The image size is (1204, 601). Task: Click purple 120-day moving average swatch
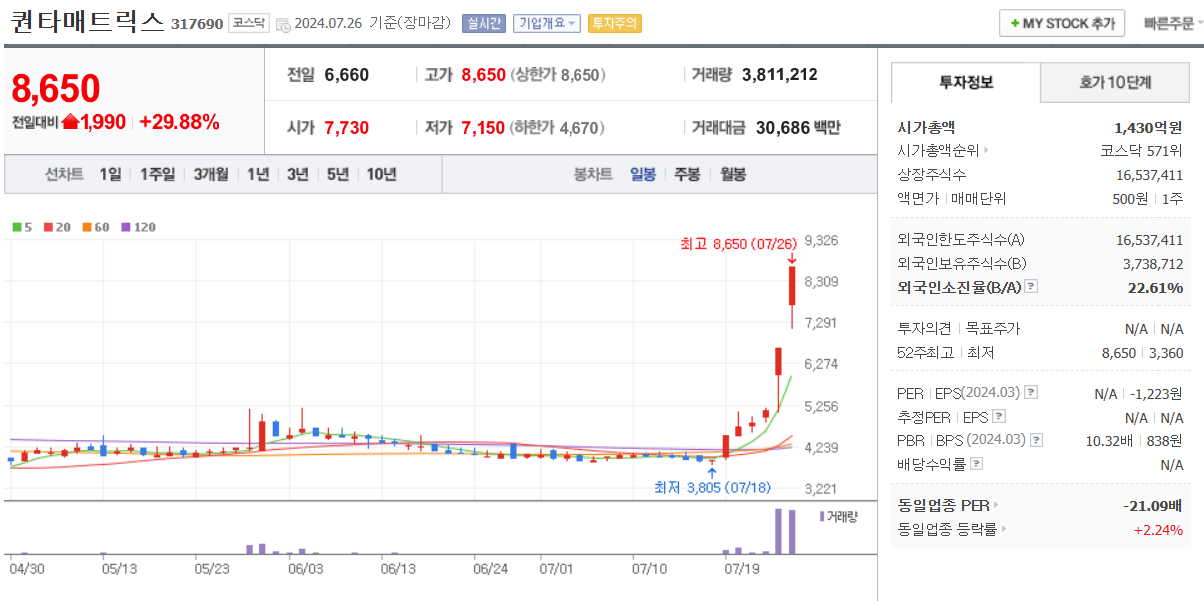pyautogui.click(x=126, y=227)
